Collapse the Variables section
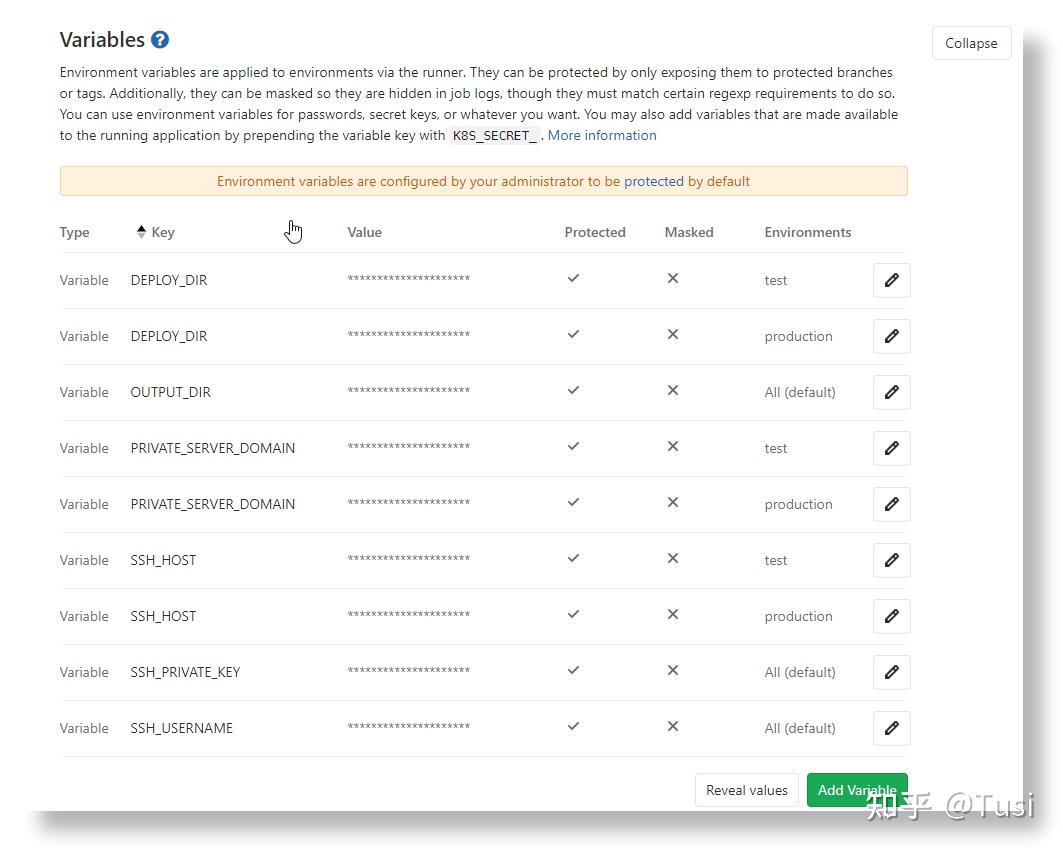 [x=971, y=43]
